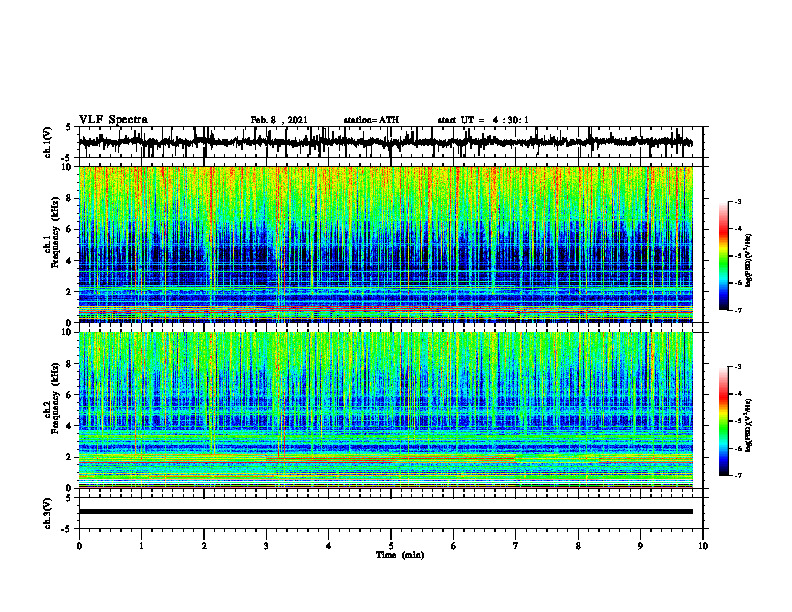Click tick label "1" on the Time axis
Viewport: 792px width, 612px height.
pos(141,546)
